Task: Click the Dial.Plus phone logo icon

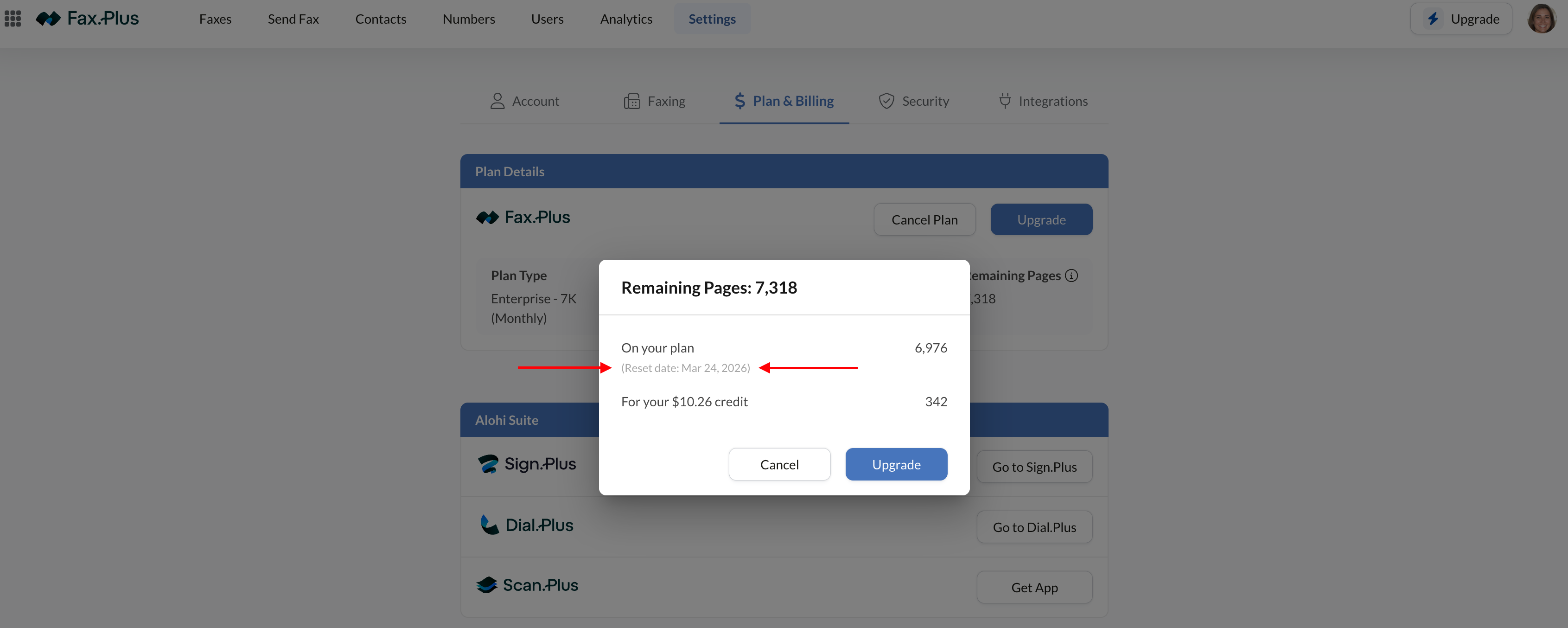Action: (489, 525)
